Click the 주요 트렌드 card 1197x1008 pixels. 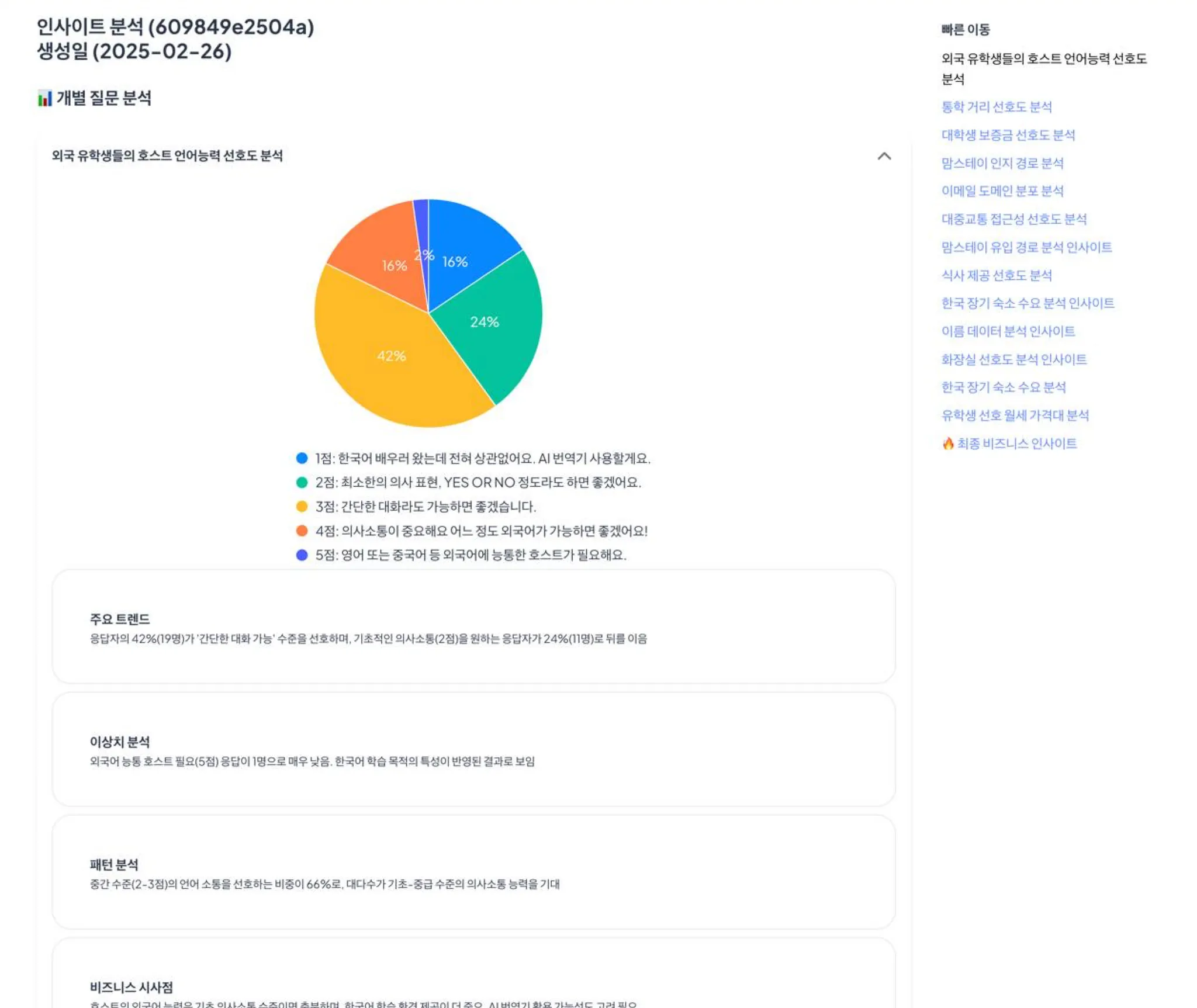pyautogui.click(x=473, y=626)
